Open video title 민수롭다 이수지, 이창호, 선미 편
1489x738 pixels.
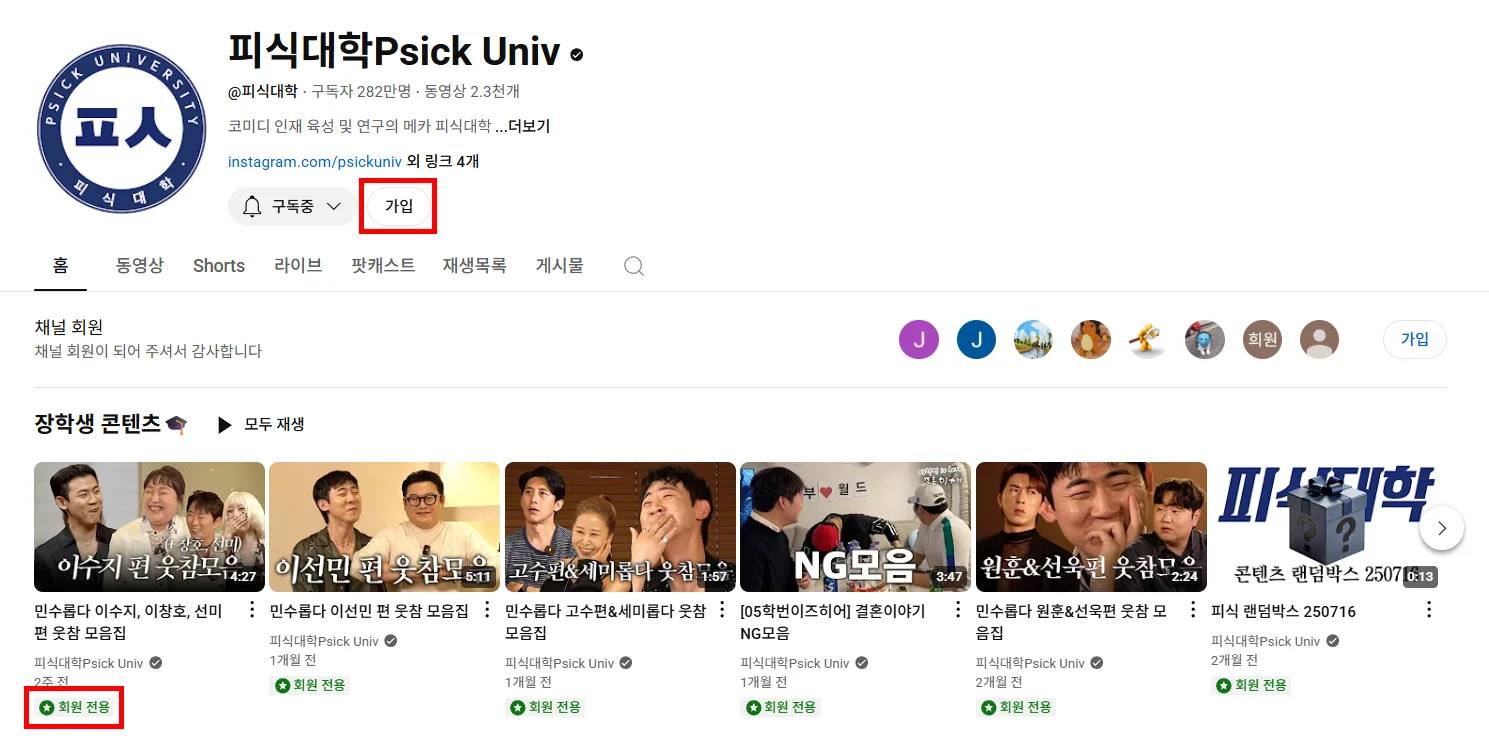tap(128, 622)
